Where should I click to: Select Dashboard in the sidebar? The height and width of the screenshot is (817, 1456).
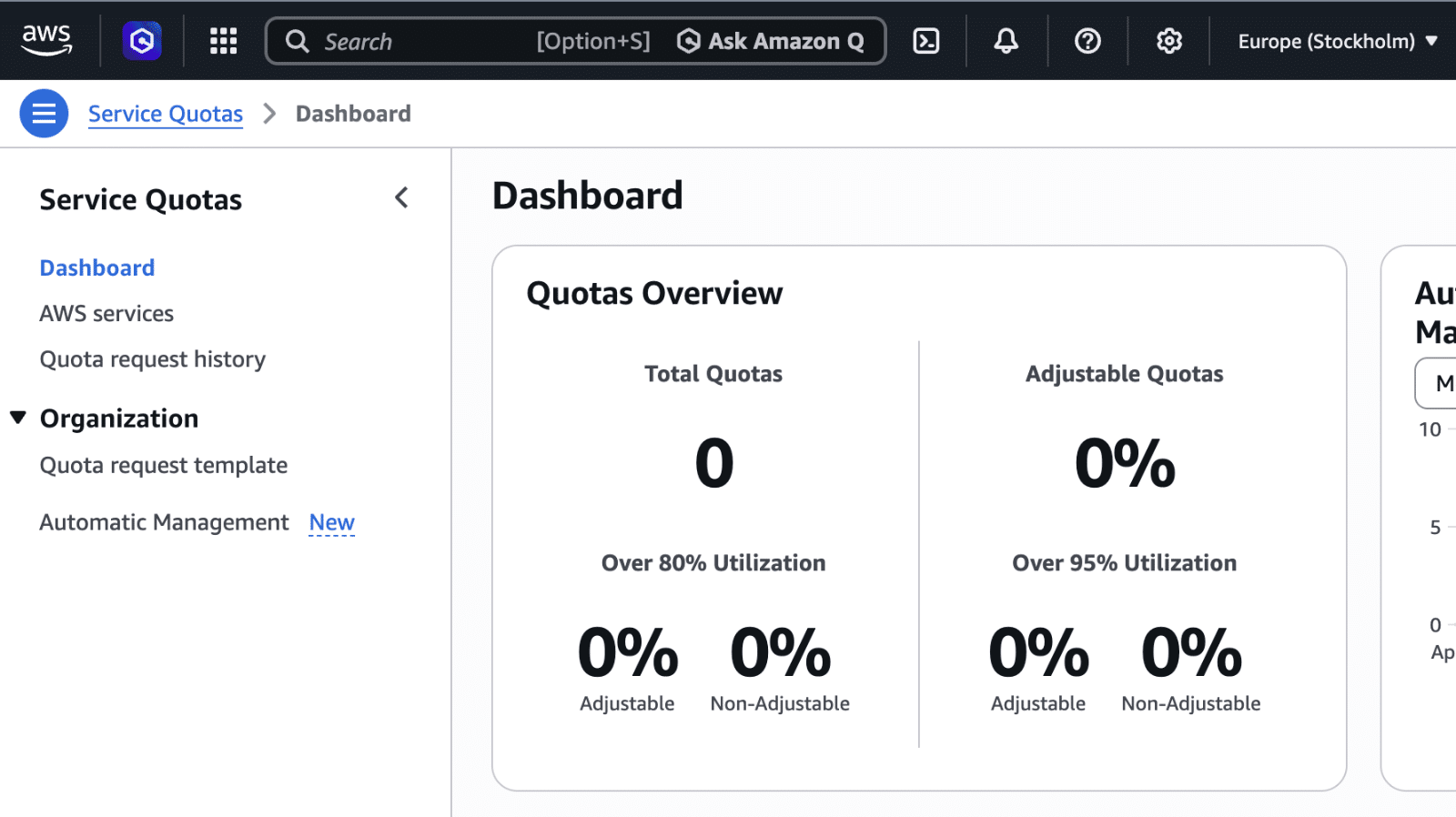coord(97,267)
